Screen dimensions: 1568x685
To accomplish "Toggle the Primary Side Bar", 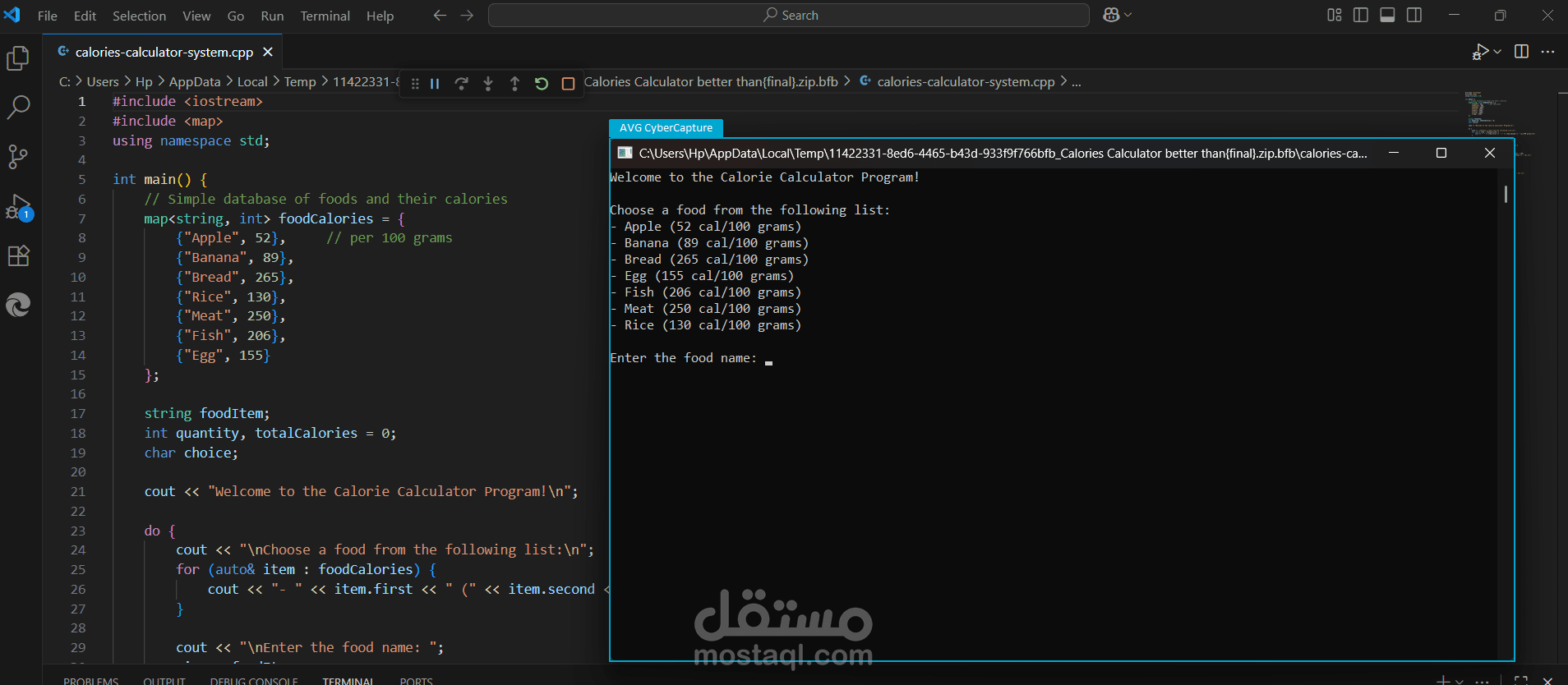I will tap(1361, 15).
